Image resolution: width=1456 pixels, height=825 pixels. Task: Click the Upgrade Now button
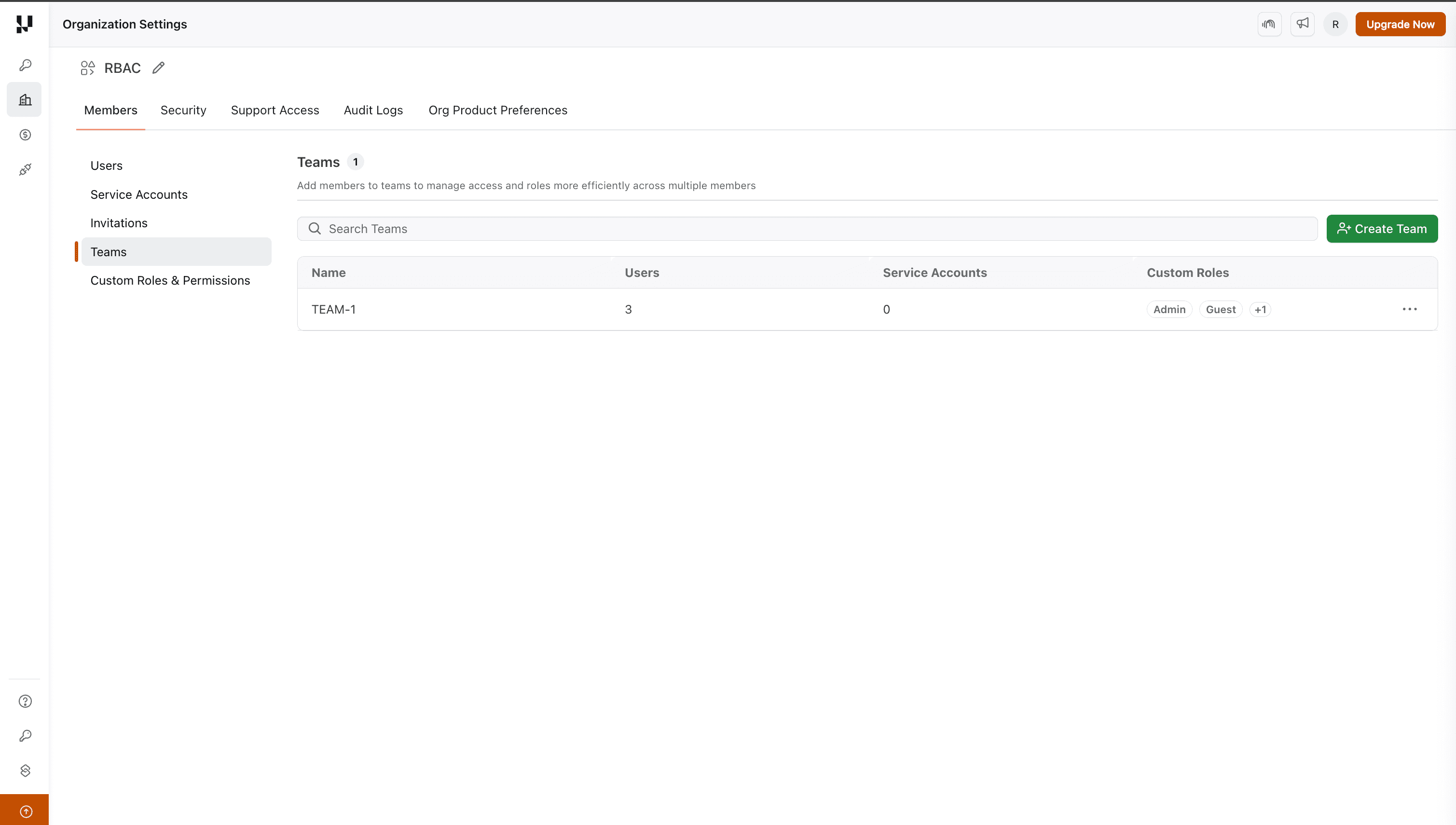1400,24
